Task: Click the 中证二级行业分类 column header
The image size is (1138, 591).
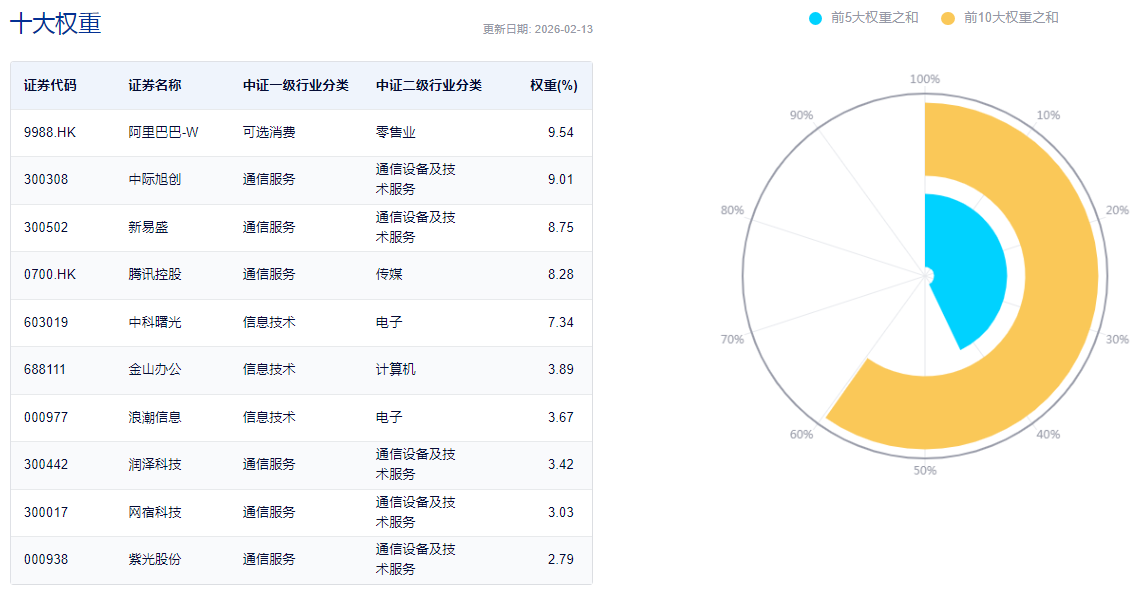Action: click(429, 86)
